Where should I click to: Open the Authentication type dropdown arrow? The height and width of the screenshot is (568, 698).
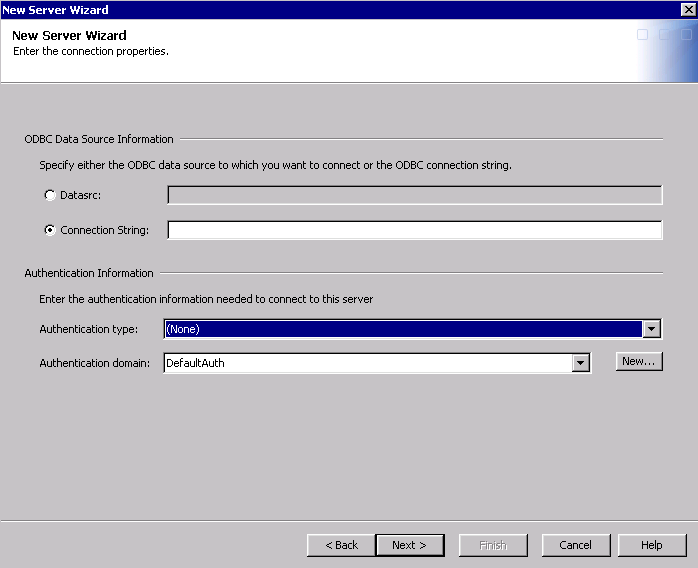pos(652,329)
